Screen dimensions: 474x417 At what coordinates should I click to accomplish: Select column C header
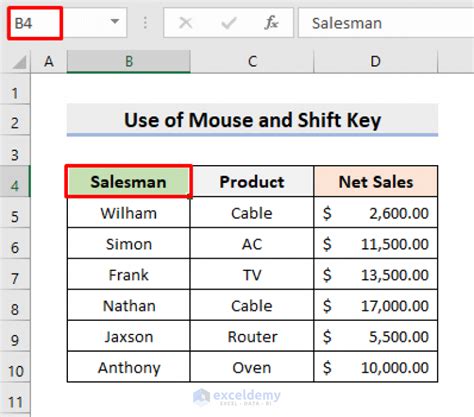pyautogui.click(x=252, y=61)
